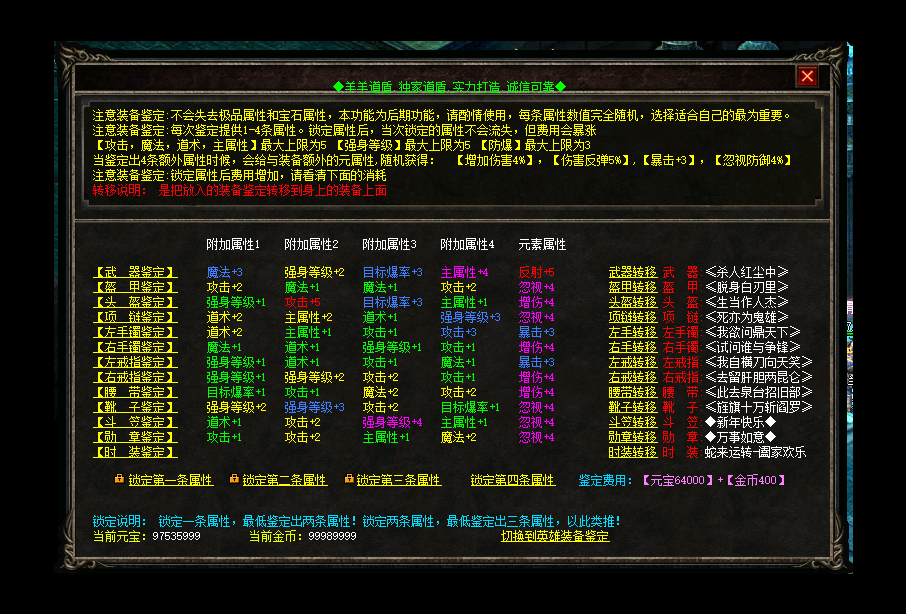Click the lock icon for 锁定第二条属性
Viewport: 906px width, 614px height.
tap(234, 479)
